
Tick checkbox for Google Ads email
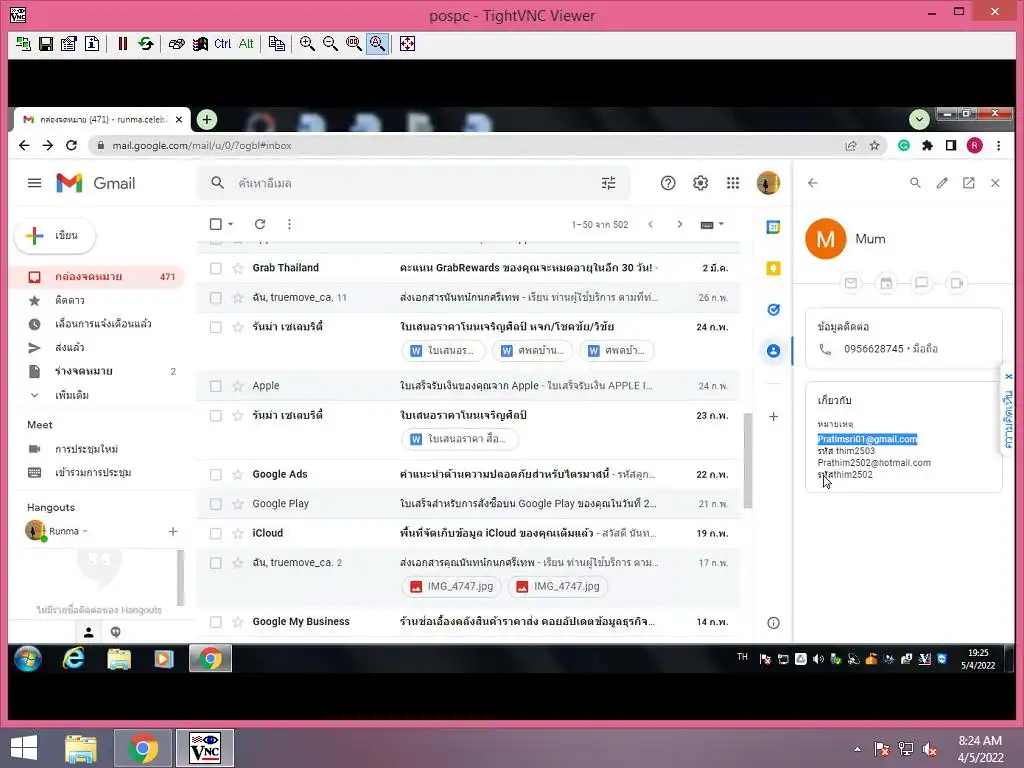[216, 475]
